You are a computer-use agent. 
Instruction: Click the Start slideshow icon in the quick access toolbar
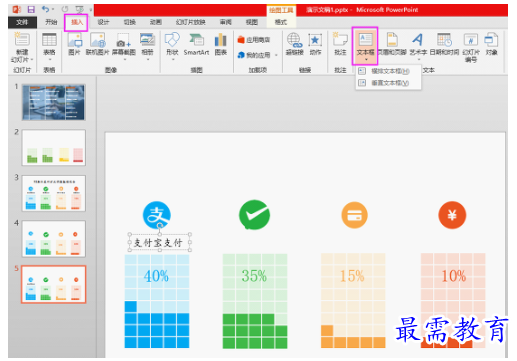(x=79, y=9)
